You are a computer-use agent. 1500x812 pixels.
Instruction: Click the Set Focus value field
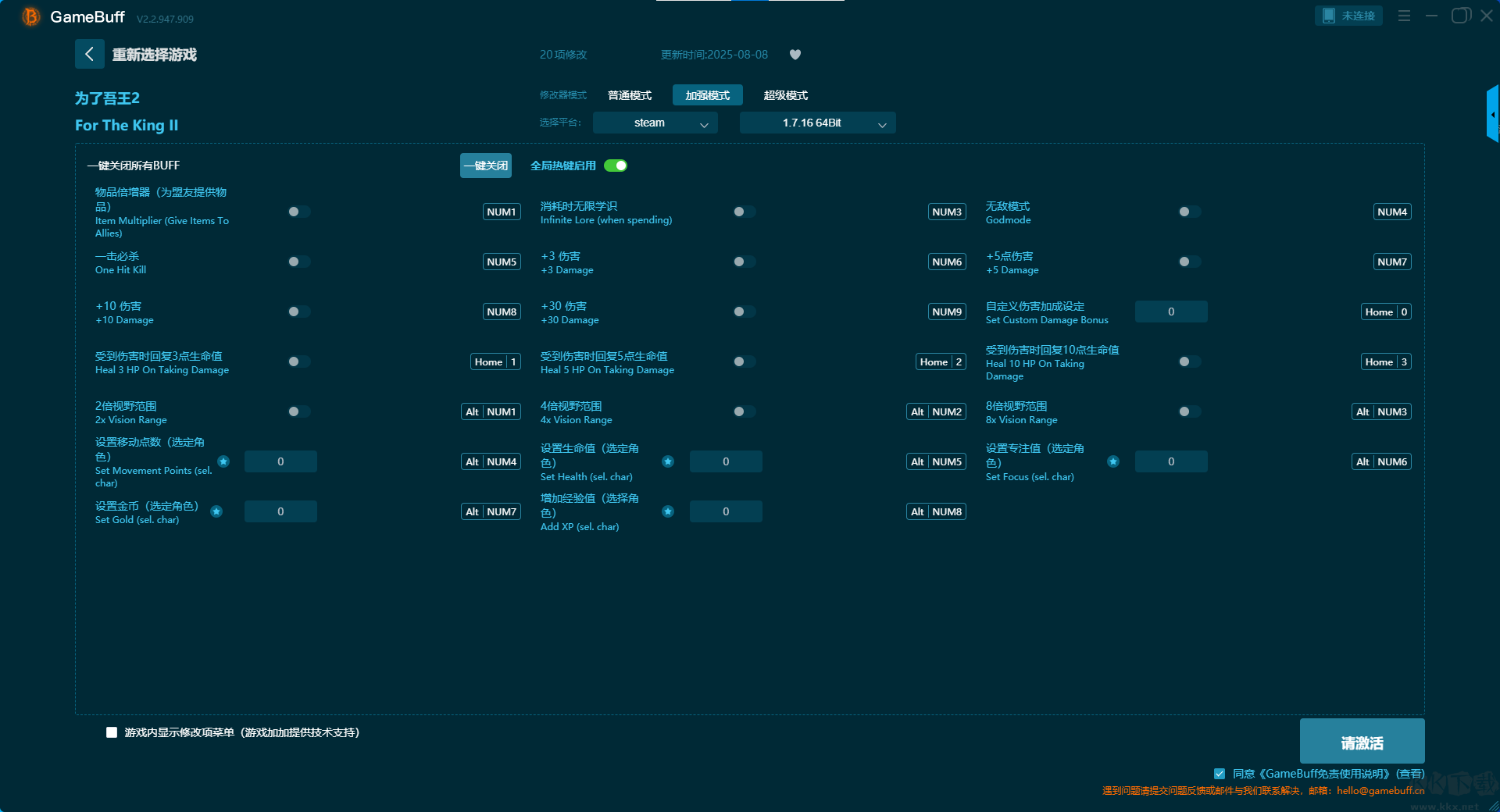[1171, 461]
